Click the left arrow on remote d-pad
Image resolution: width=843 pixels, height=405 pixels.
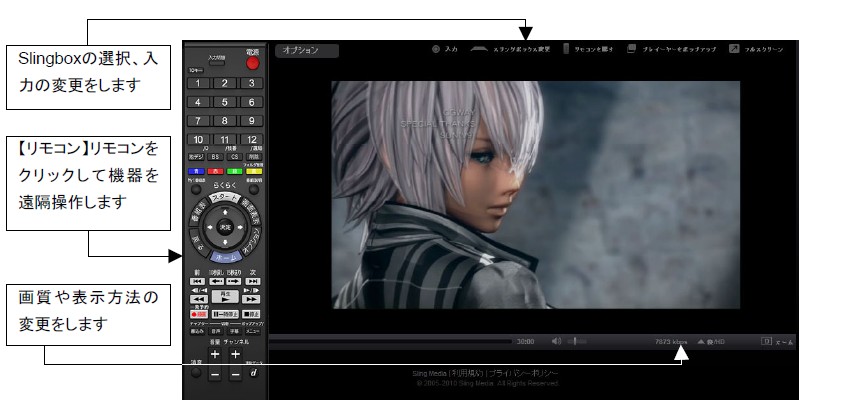[210, 228]
